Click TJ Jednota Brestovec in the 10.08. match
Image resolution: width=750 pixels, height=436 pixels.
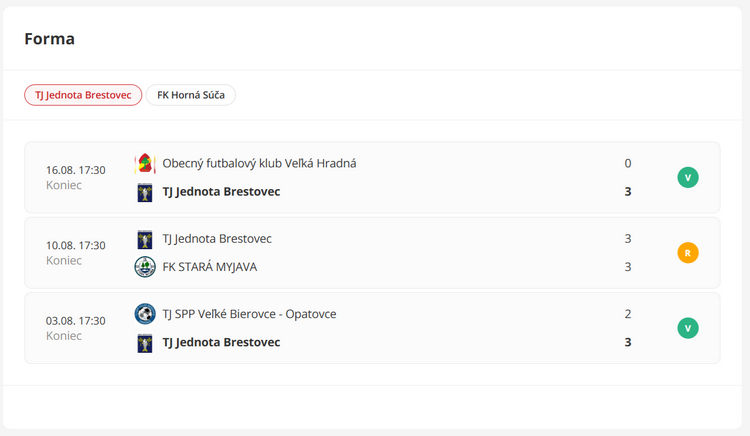coord(217,239)
